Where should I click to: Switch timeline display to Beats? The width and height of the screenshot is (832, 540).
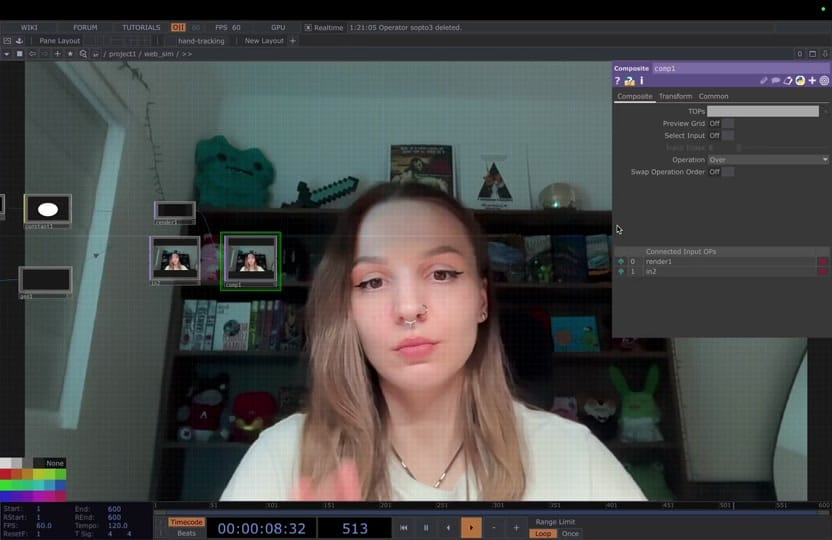point(186,533)
